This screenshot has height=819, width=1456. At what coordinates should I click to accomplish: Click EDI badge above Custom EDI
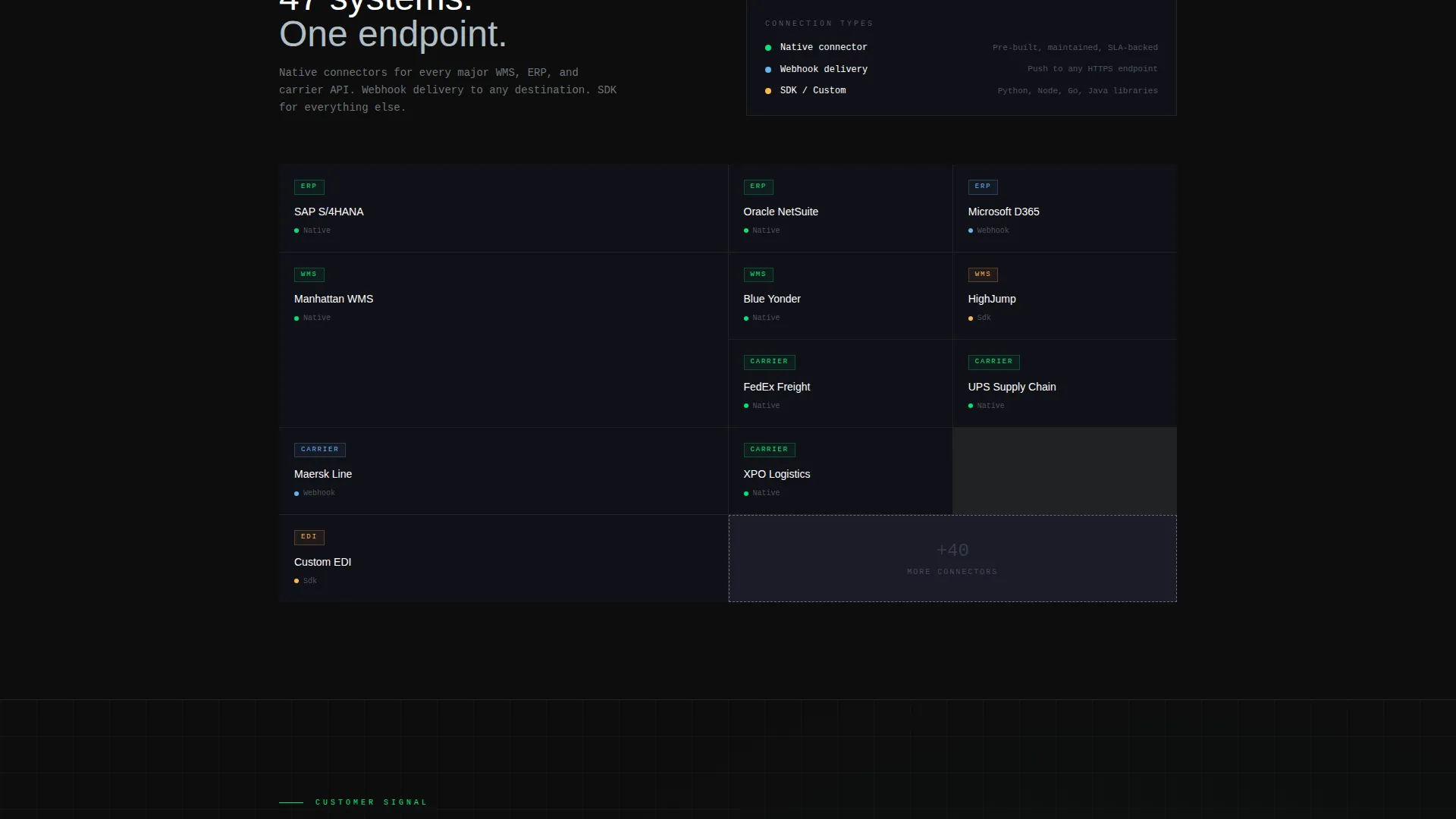tap(309, 537)
